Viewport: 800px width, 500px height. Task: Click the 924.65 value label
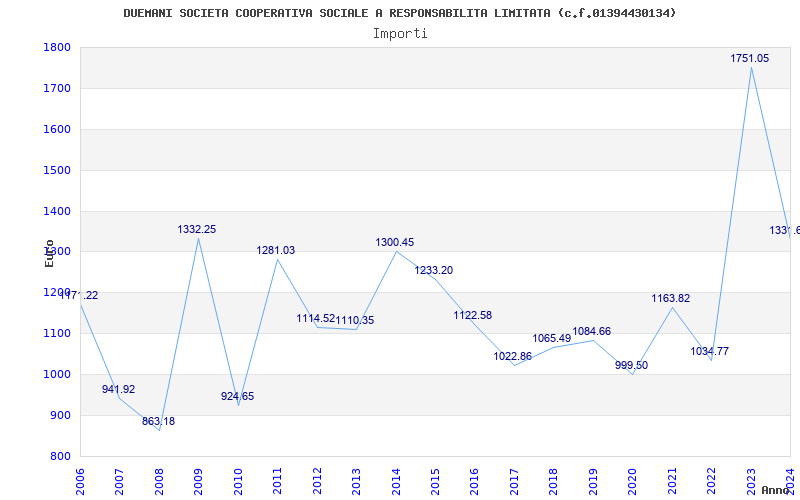pyautogui.click(x=237, y=397)
